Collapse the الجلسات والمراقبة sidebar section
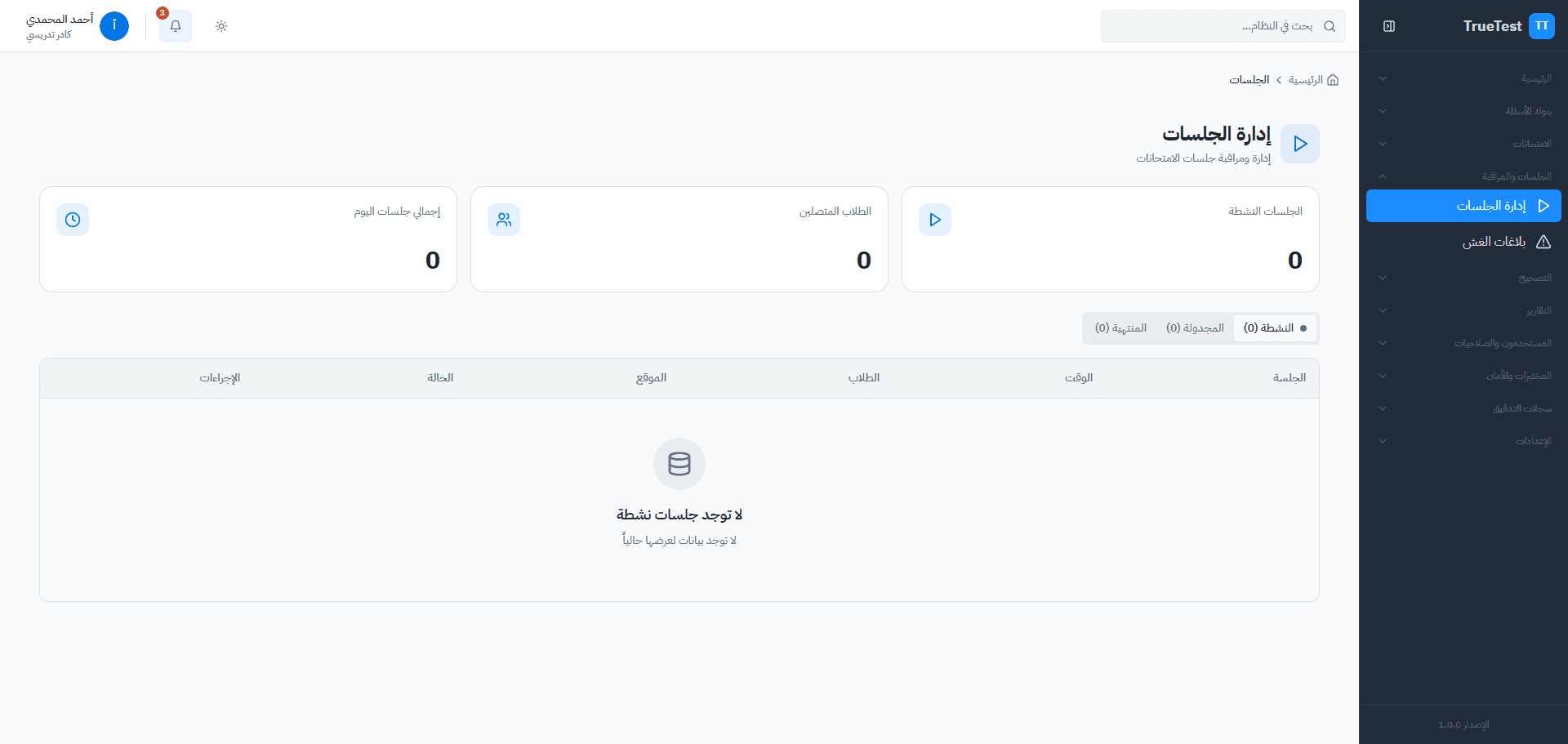 click(1463, 176)
